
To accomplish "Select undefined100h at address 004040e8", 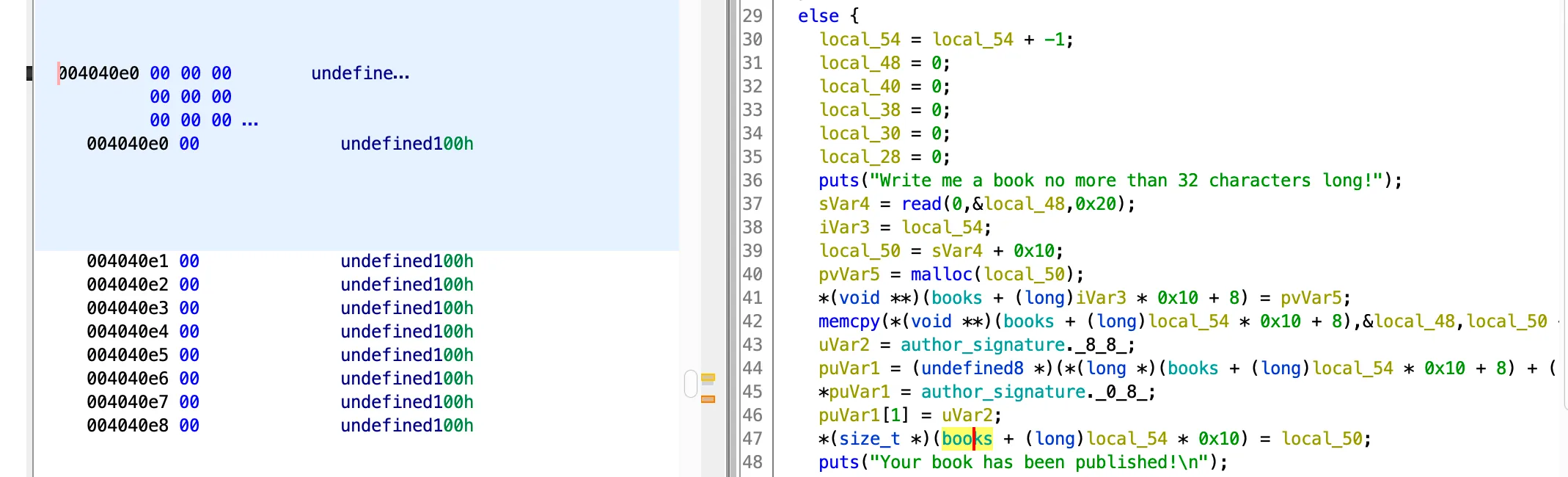I will click(x=407, y=426).
